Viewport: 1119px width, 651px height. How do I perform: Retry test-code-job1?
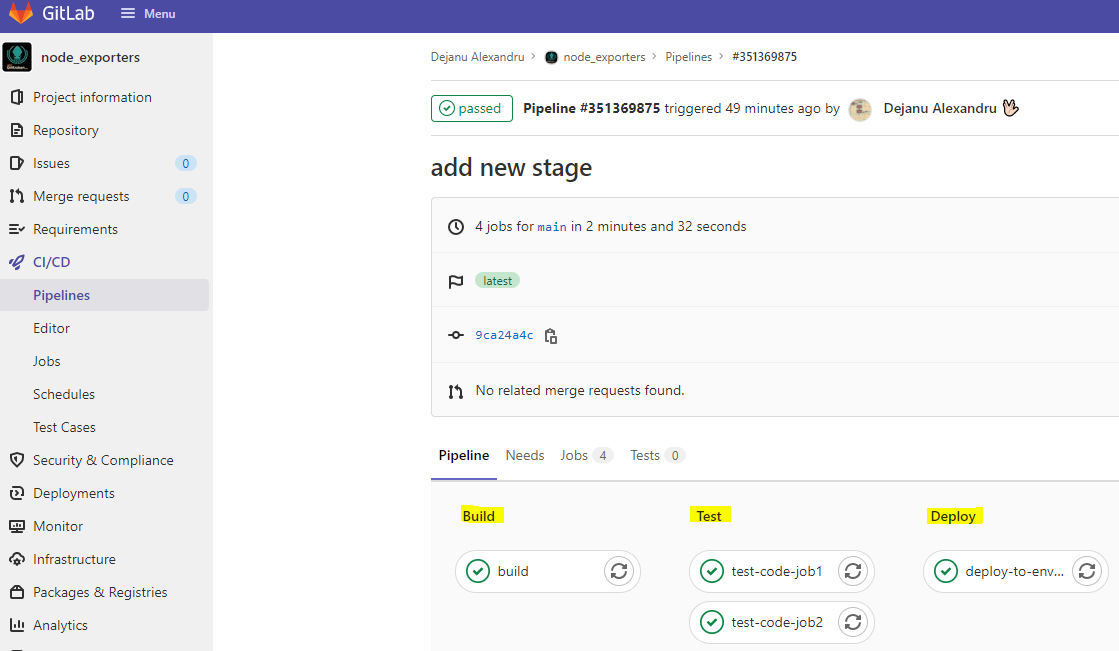853,571
